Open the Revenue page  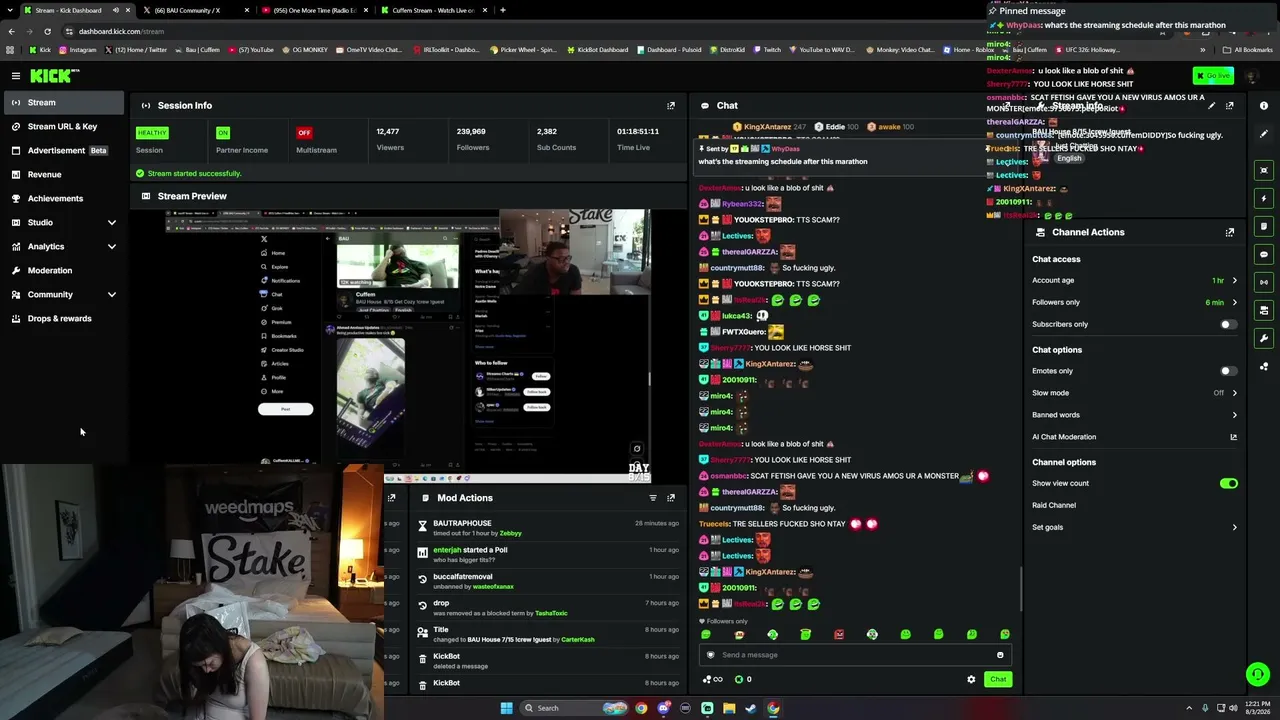coord(63,174)
